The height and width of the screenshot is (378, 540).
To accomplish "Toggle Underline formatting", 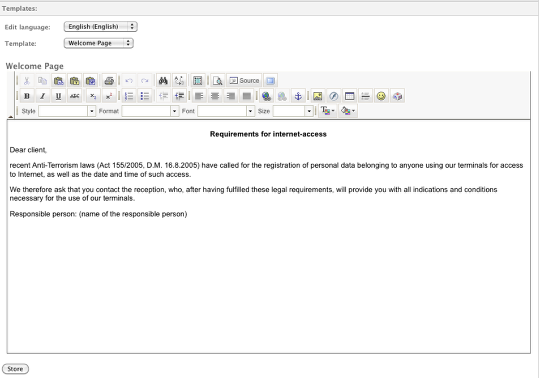I will [x=59, y=96].
